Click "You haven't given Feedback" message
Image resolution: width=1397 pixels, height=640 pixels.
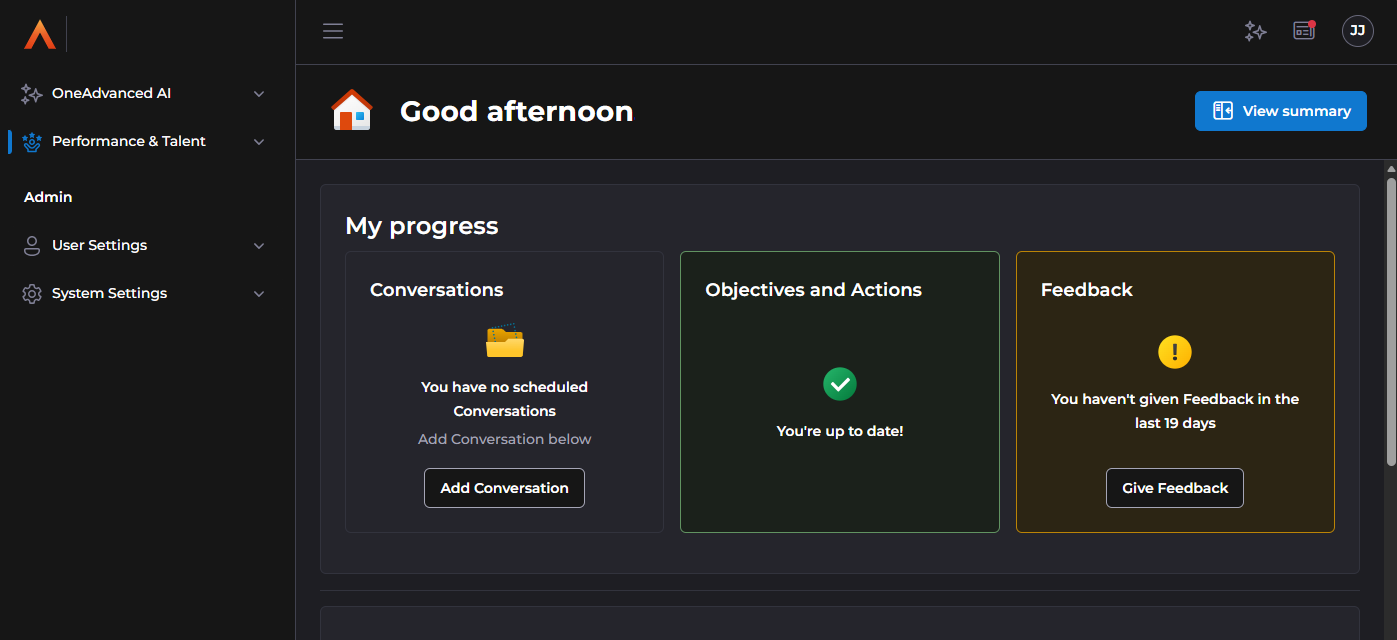coord(1175,411)
